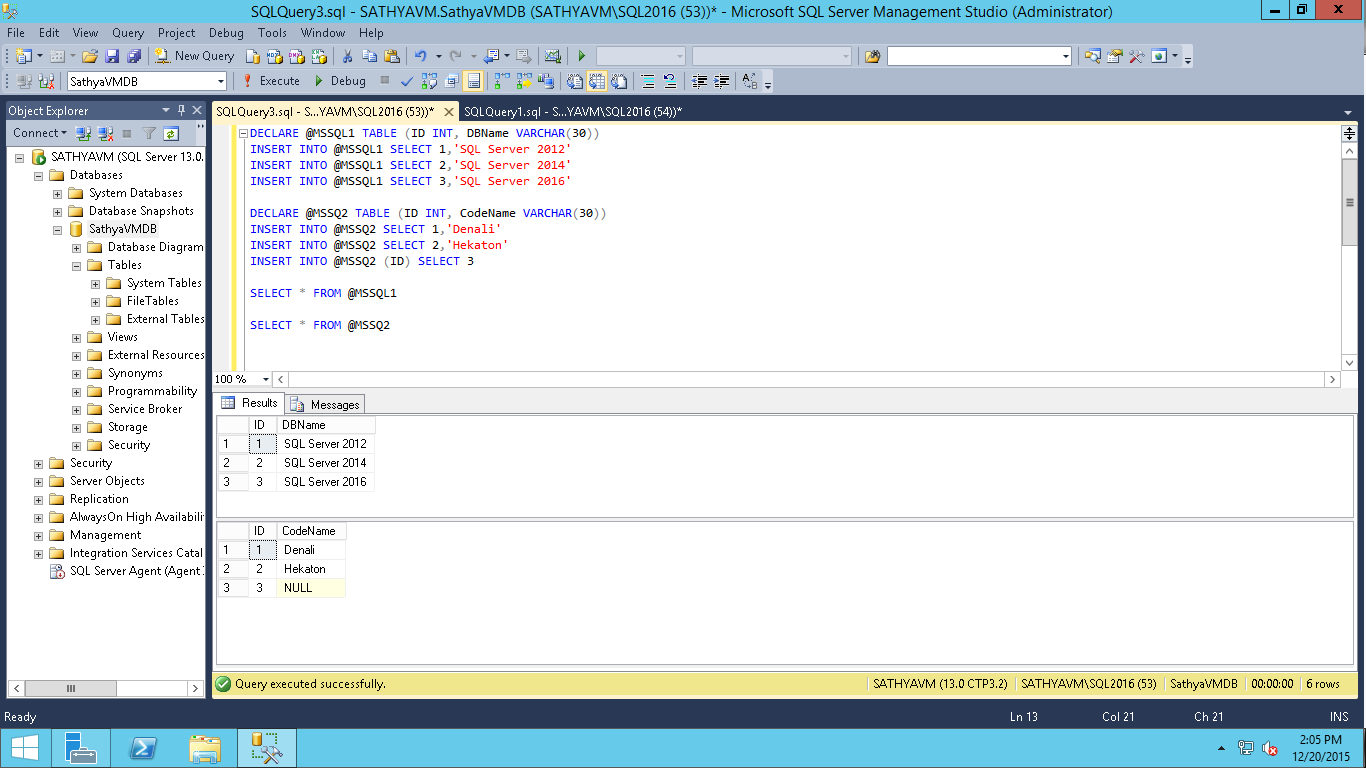Select the Results tab

point(250,403)
